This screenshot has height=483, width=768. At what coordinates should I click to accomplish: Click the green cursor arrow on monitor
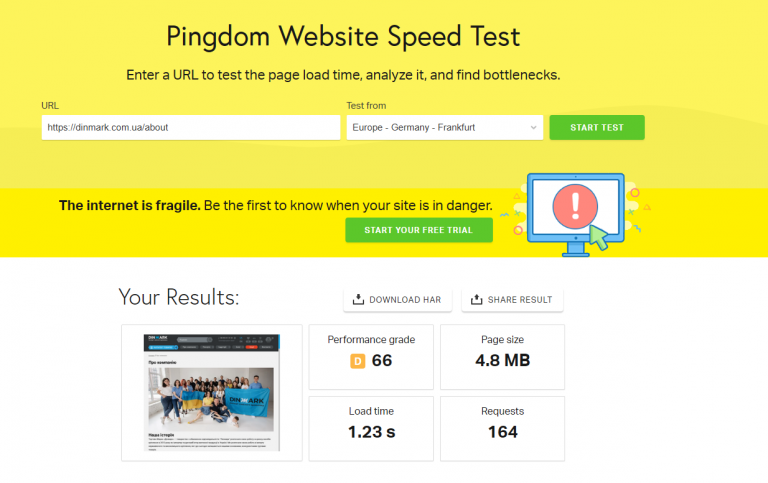599,237
